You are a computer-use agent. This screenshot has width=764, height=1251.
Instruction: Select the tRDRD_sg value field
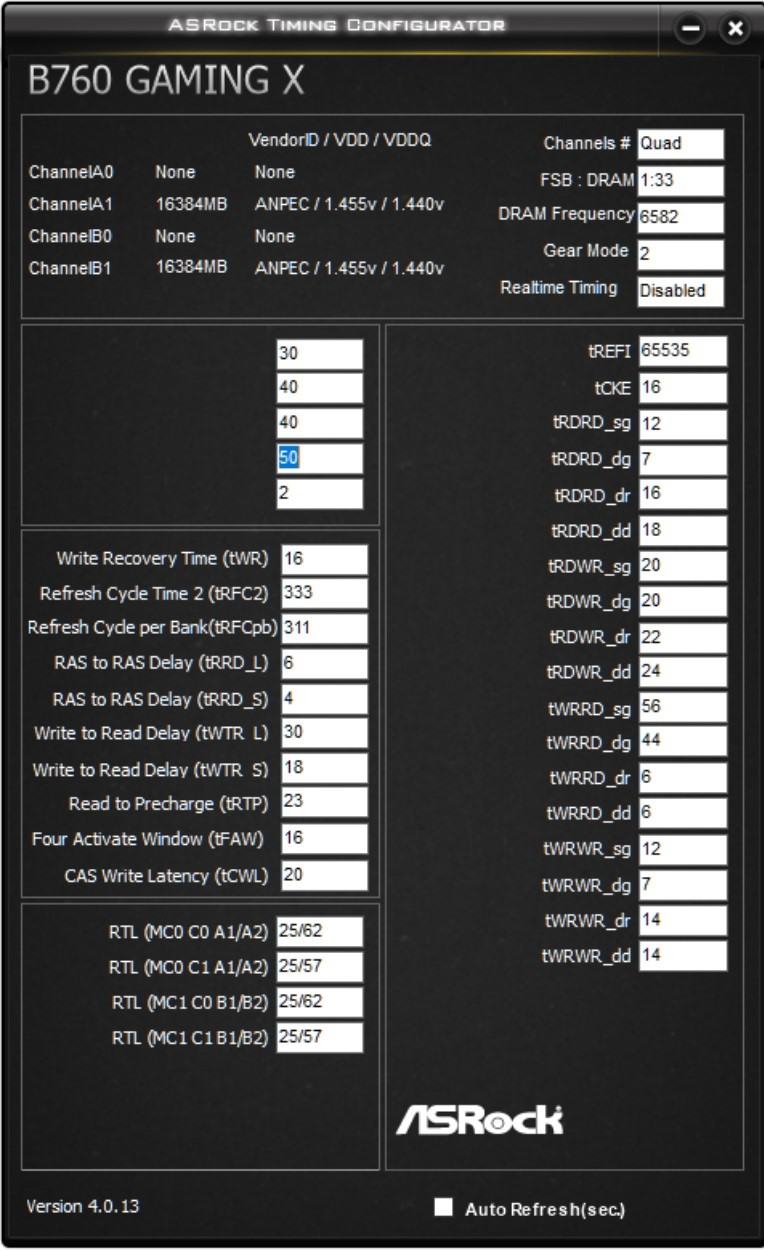[x=683, y=424]
